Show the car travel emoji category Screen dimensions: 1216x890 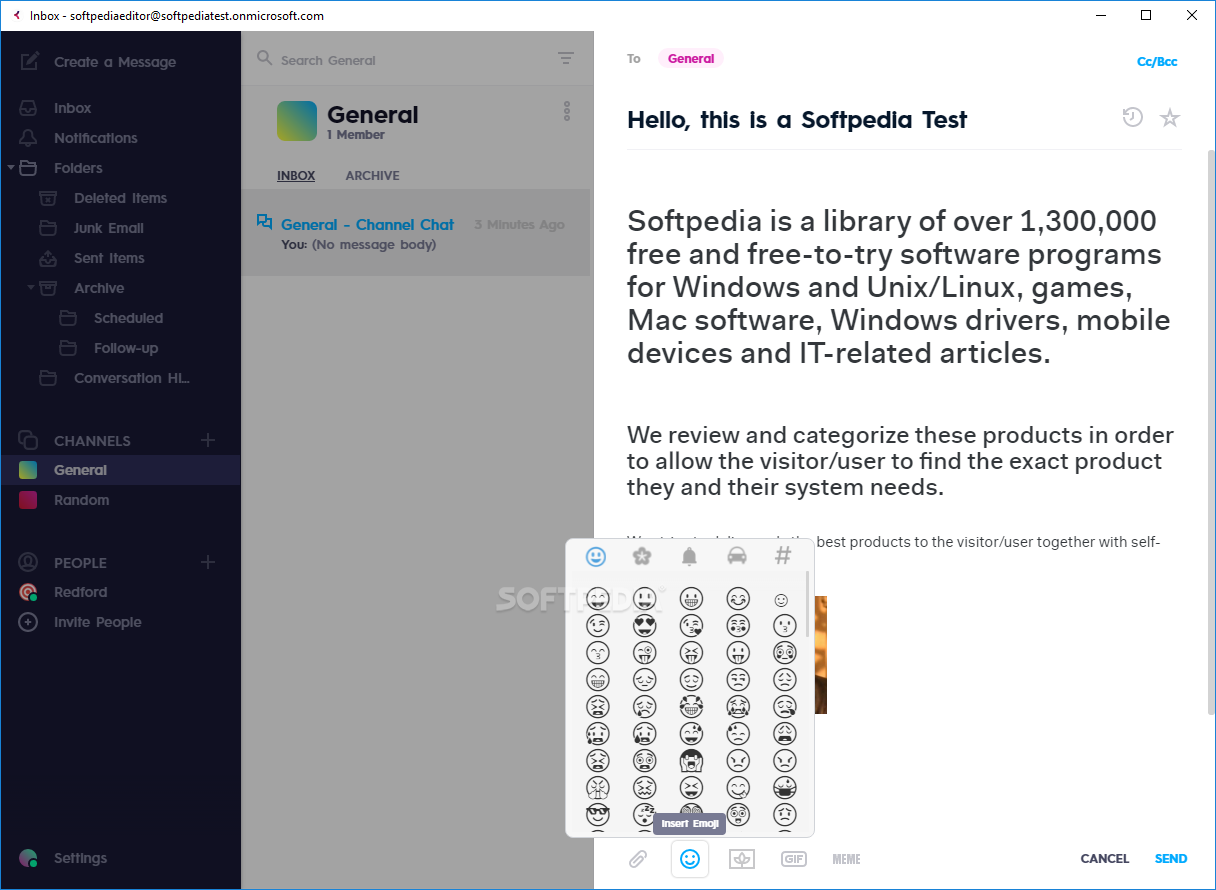pos(736,556)
